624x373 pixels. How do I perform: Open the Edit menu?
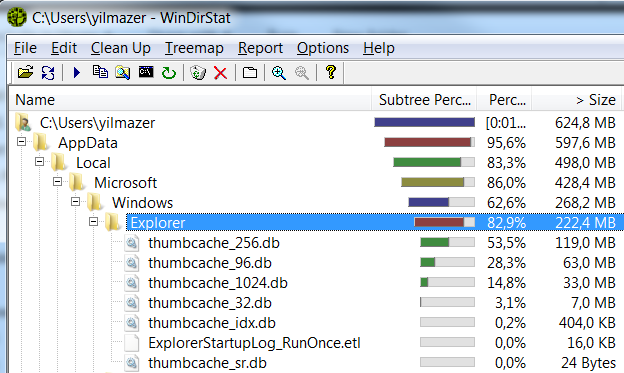click(x=64, y=48)
